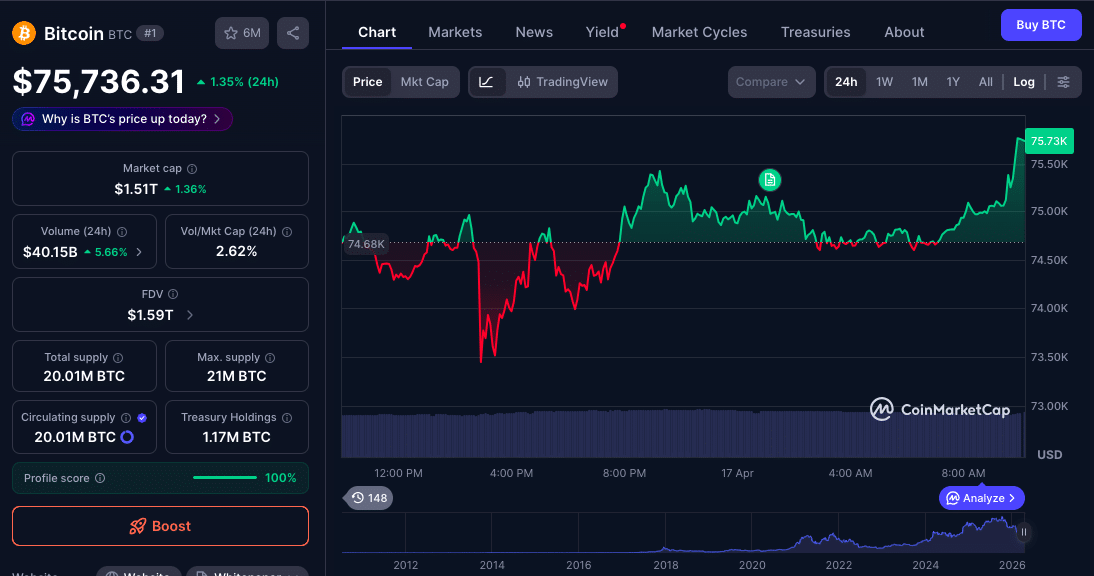The width and height of the screenshot is (1094, 576).
Task: Open the share options icon
Action: [293, 33]
